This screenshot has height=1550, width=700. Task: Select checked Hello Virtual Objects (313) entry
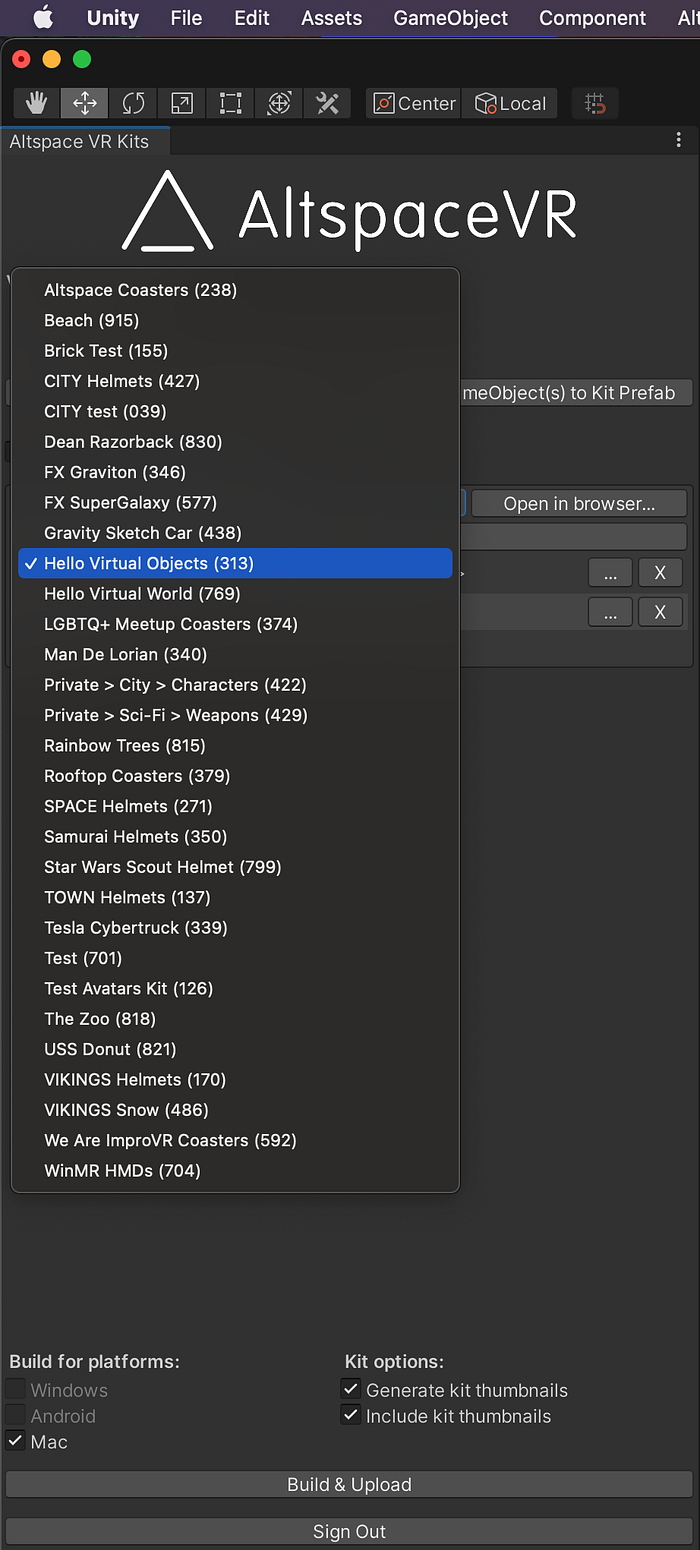235,563
